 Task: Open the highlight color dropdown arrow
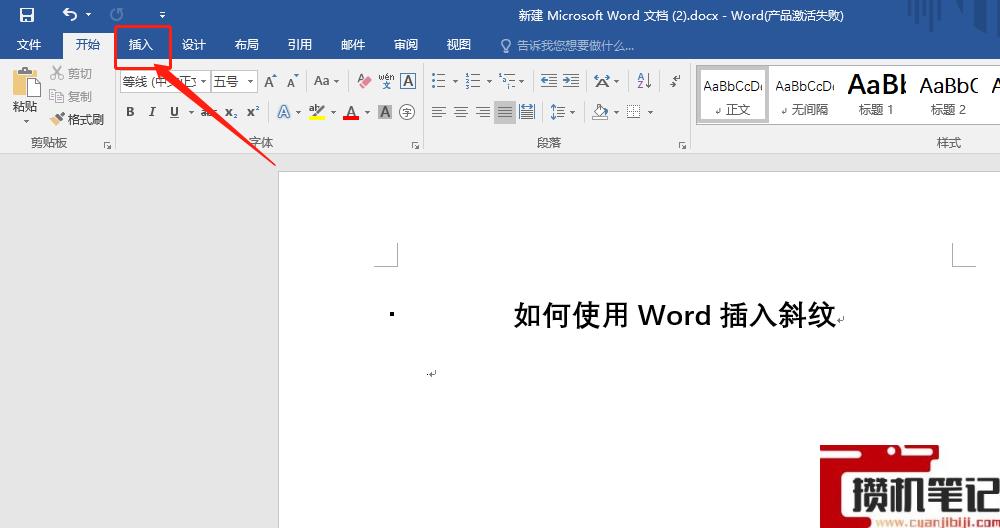[334, 113]
